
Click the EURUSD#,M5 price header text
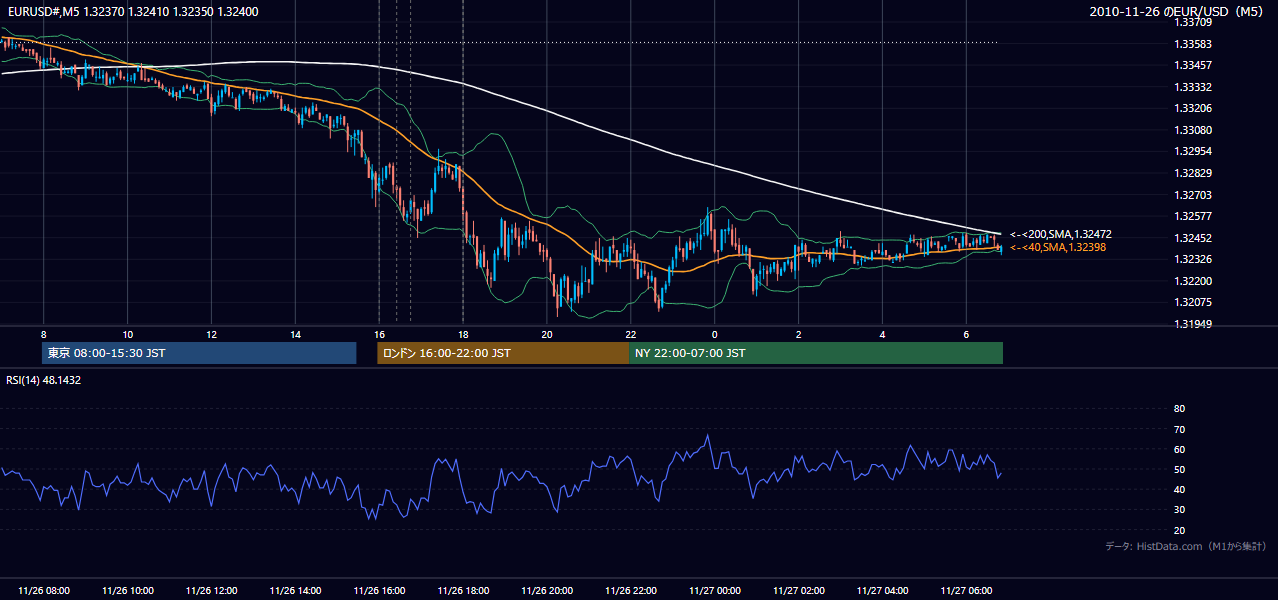pos(132,11)
